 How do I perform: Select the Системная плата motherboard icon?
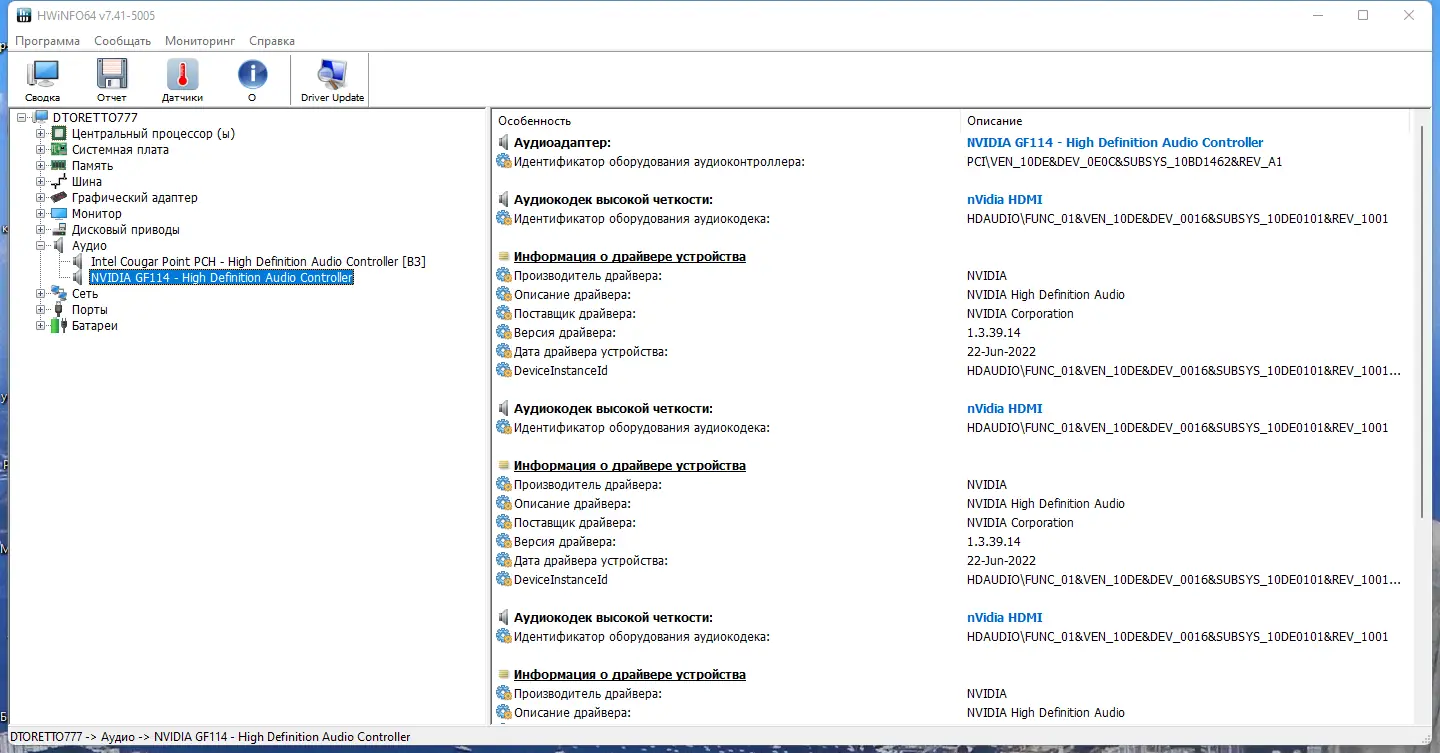[x=59, y=150]
